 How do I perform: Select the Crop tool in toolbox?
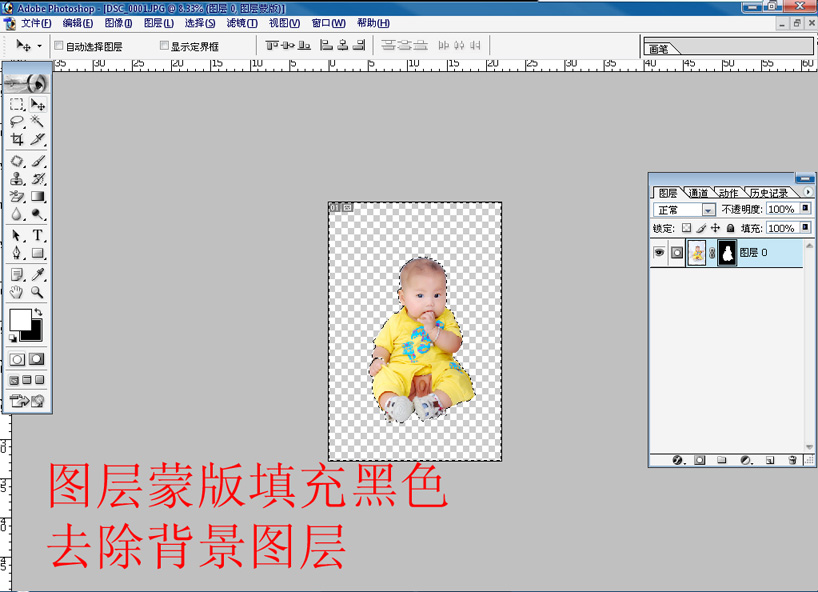17,140
